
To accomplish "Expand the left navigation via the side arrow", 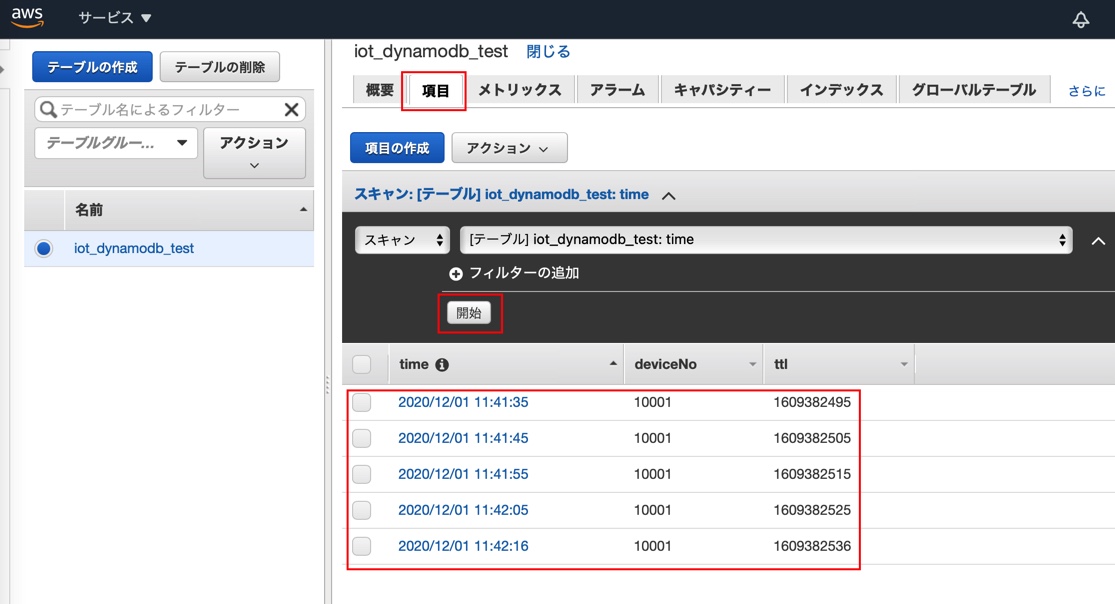I will 5,68.
